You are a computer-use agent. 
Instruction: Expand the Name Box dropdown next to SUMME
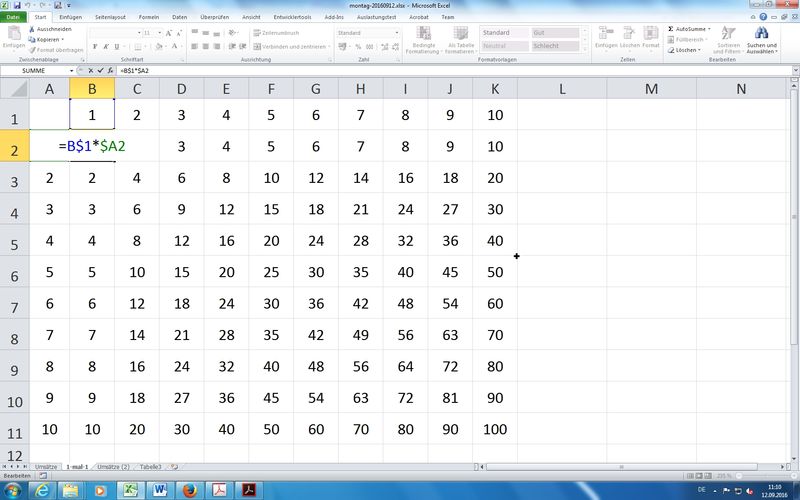[x=71, y=70]
